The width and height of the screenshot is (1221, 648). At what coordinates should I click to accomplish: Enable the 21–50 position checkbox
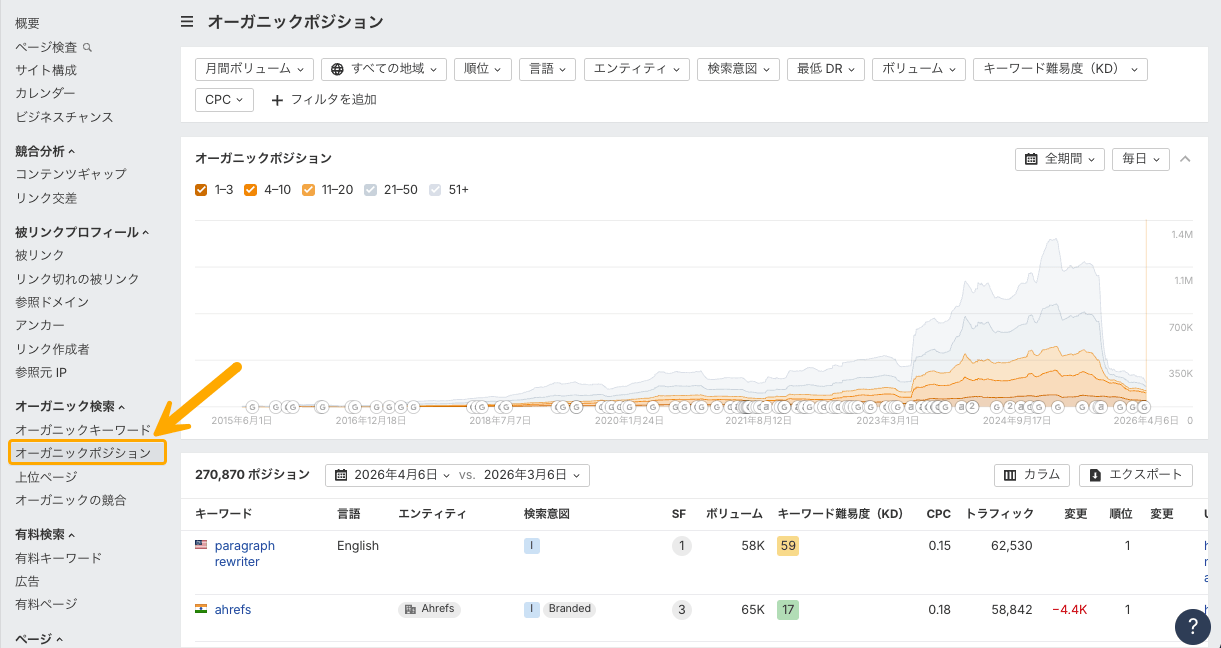(x=371, y=190)
